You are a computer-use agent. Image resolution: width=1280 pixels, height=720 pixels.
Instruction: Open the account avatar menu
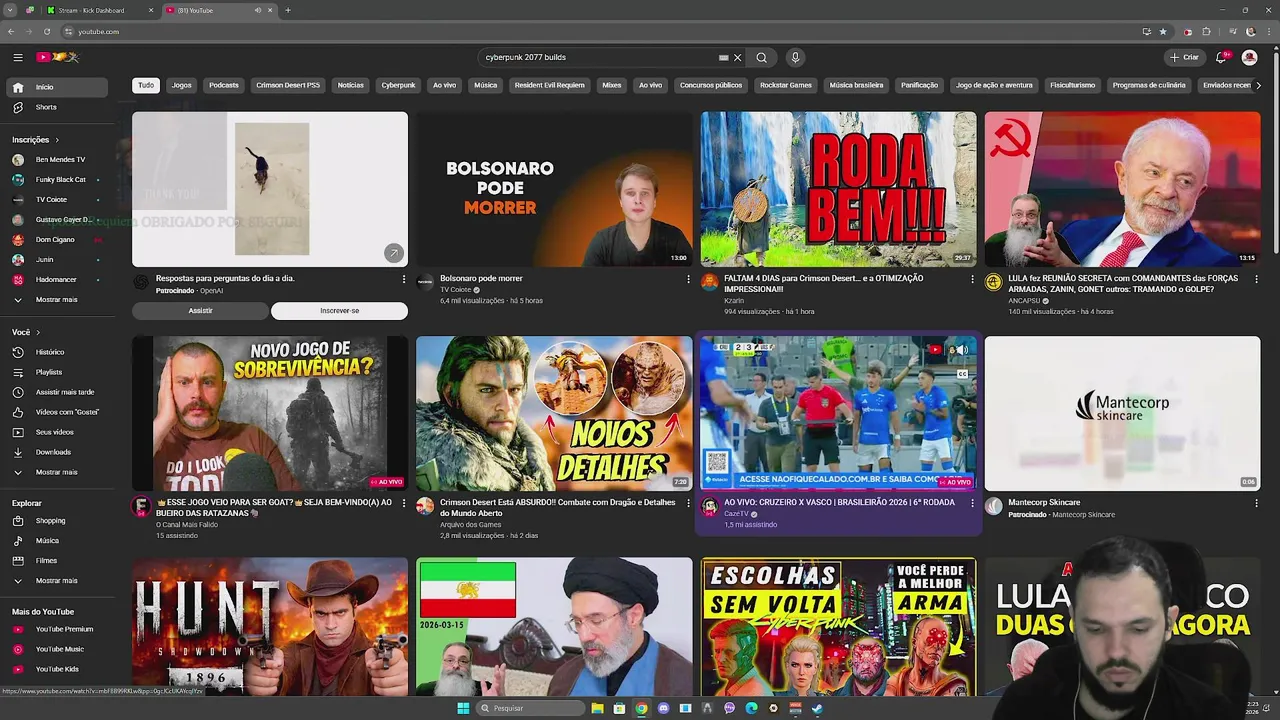click(1249, 57)
